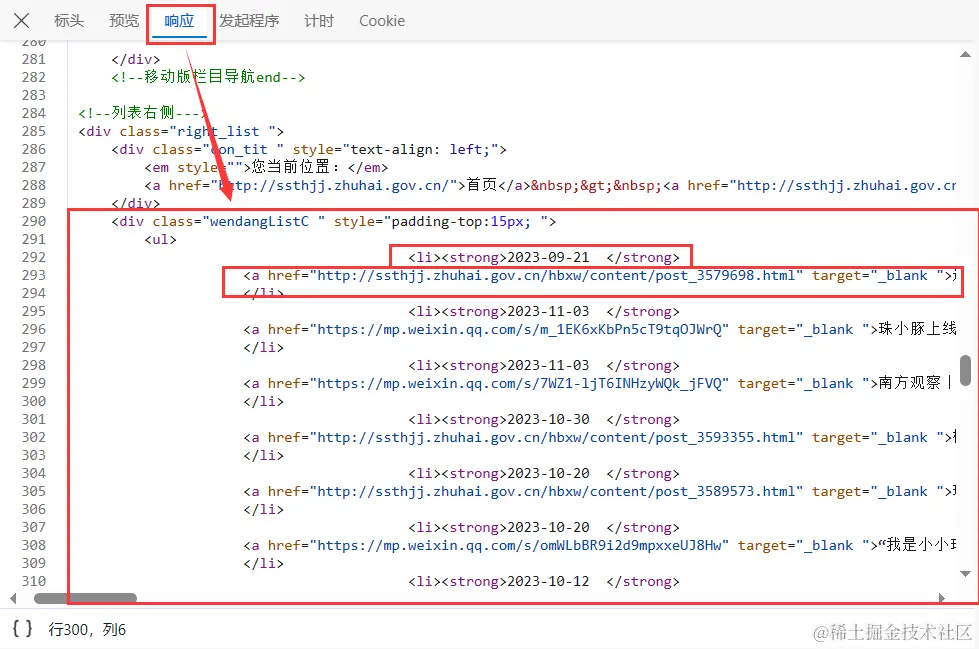Click the 7WZ1-ljT6INHzyWQk_jFVQ weixin URL
The height and width of the screenshot is (649, 979).
click(520, 383)
